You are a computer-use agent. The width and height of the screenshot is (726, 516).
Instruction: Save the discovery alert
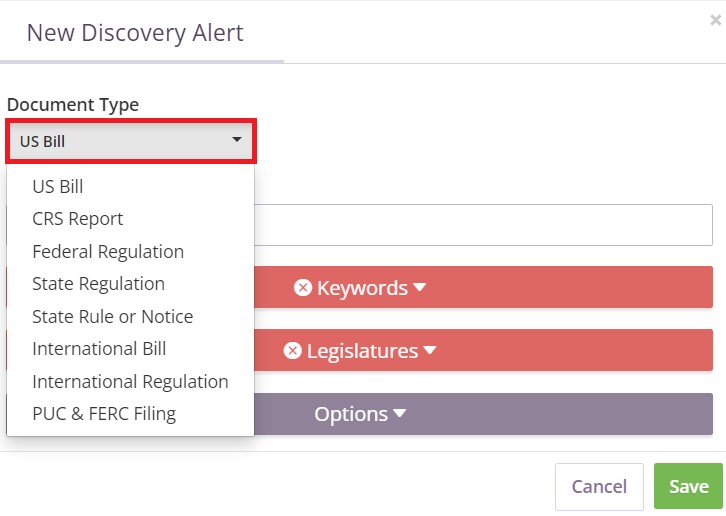tap(688, 486)
